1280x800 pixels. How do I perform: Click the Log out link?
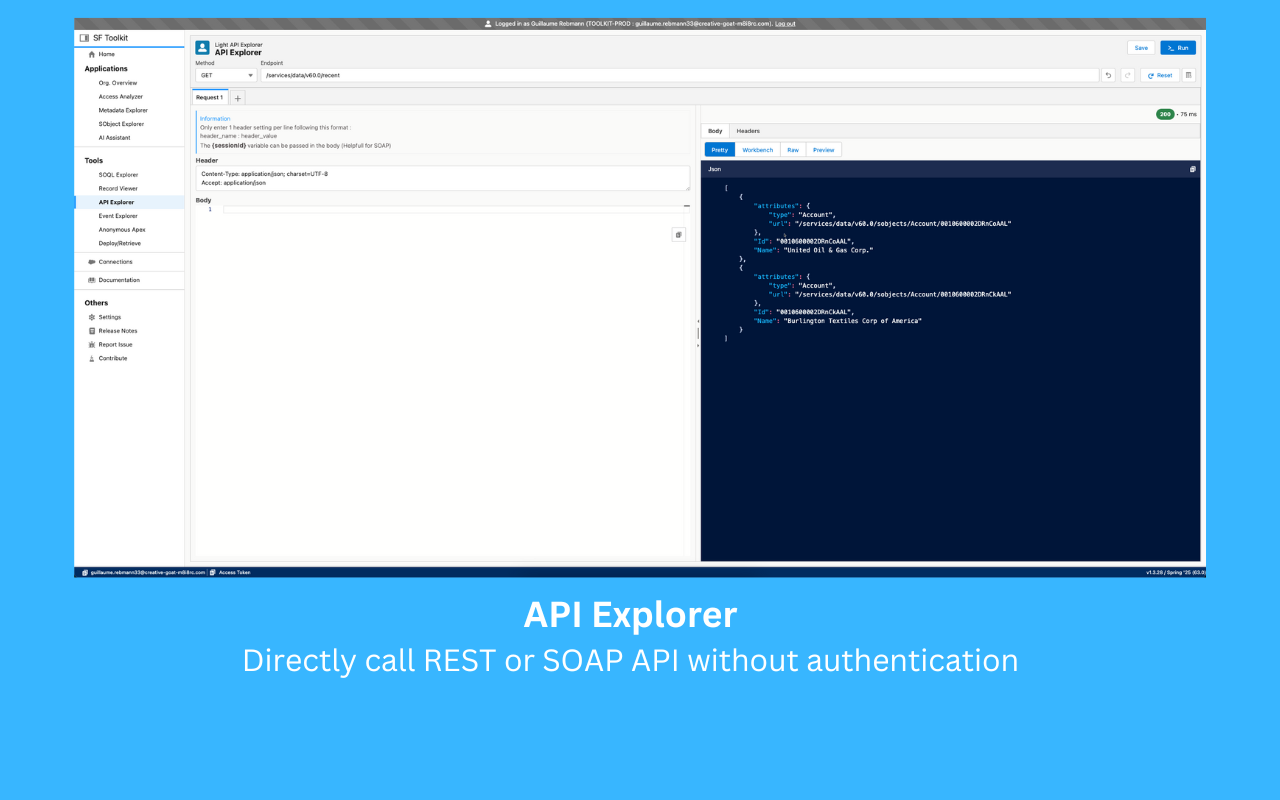point(784,23)
